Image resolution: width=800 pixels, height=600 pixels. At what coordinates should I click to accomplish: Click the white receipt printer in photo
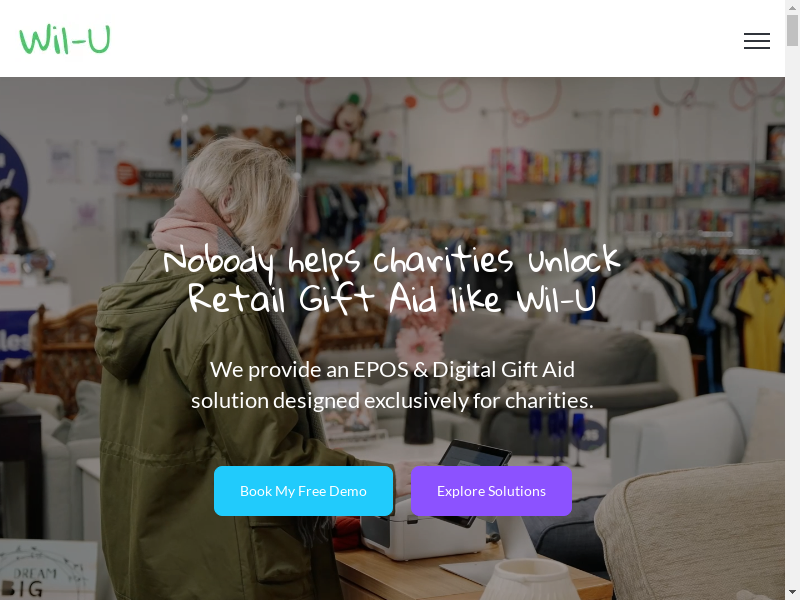[422, 533]
